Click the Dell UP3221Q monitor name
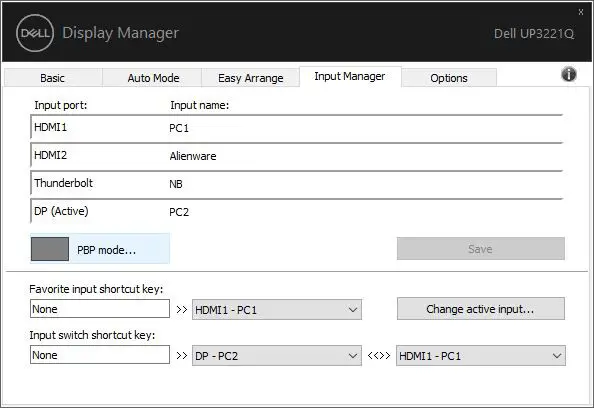The image size is (594, 408). 534,34
